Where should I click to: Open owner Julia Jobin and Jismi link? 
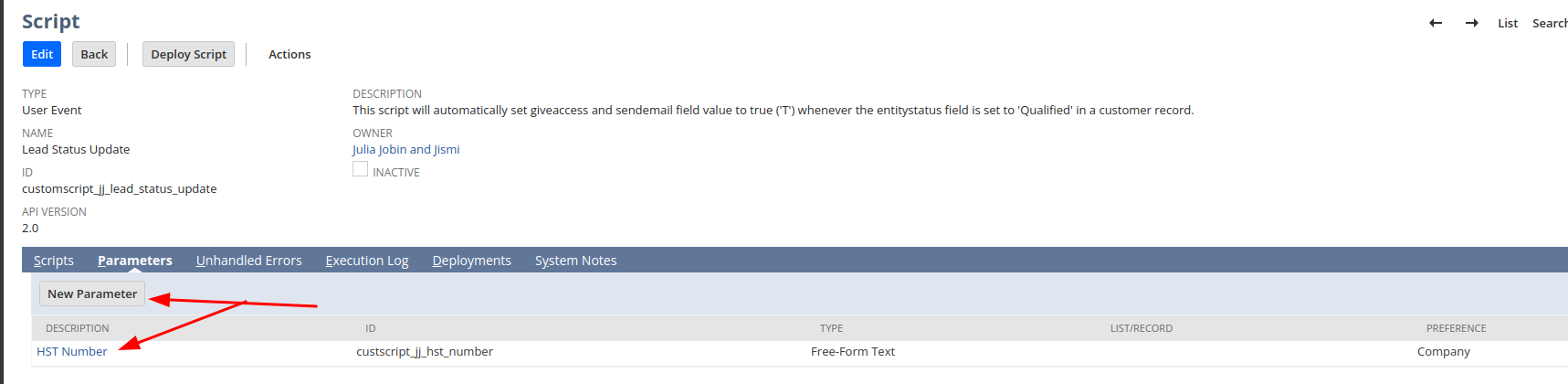406,150
